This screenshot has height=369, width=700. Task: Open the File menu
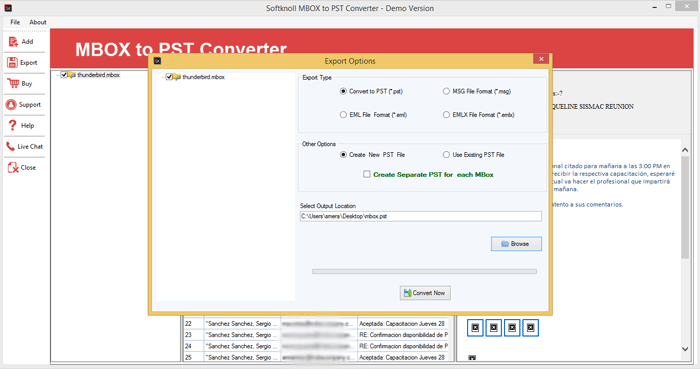[x=15, y=22]
